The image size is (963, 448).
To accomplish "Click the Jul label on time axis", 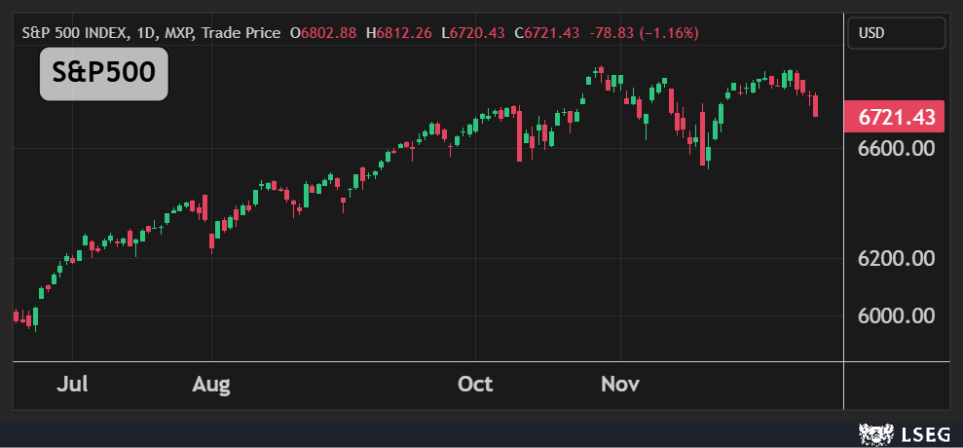I will click(x=73, y=384).
